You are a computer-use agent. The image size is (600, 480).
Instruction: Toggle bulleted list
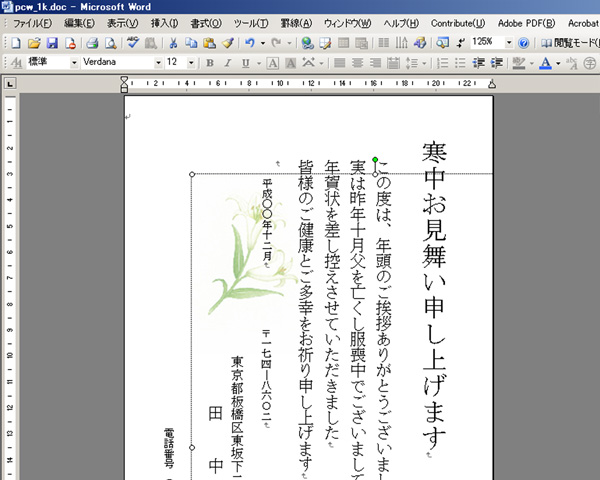click(x=460, y=63)
